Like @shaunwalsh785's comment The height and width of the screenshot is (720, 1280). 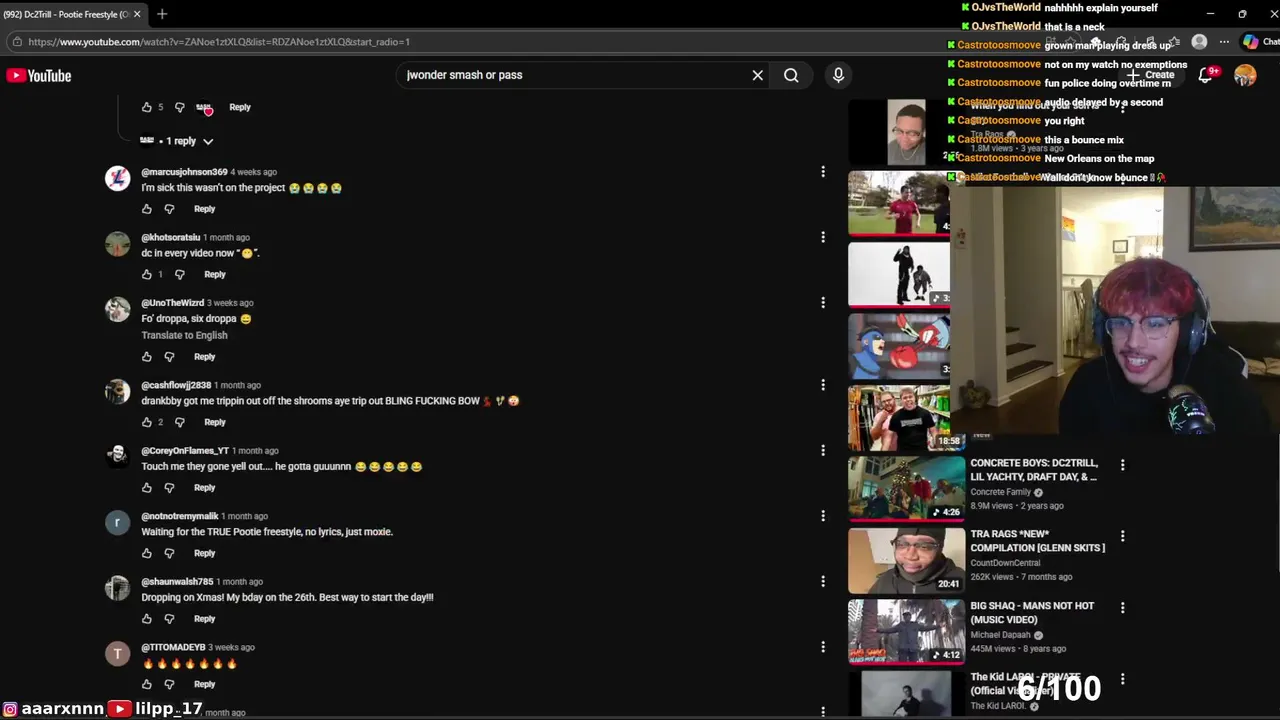(147, 618)
